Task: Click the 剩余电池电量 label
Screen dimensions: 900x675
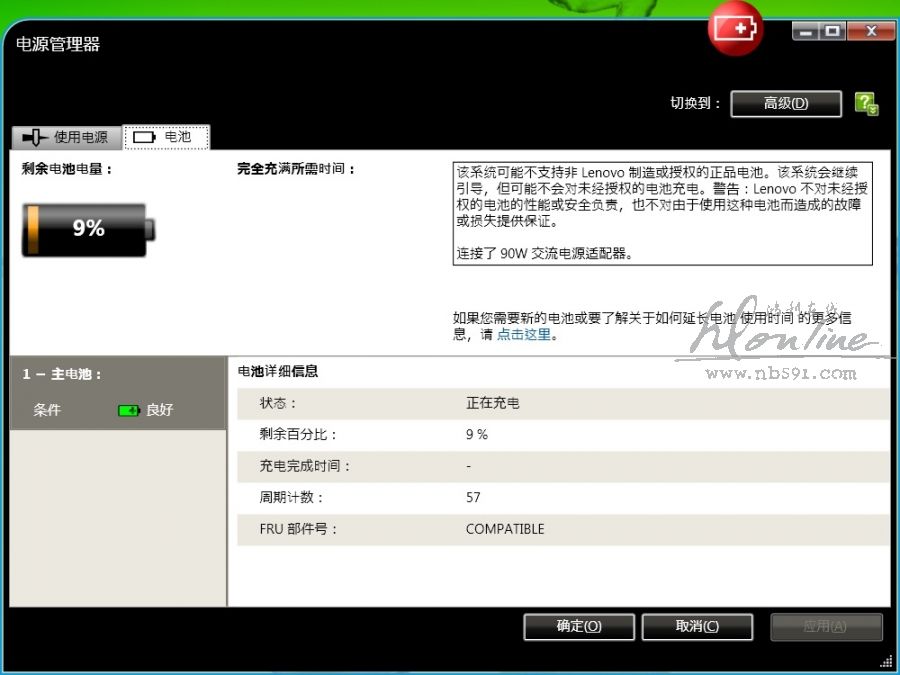Action: [x=67, y=169]
